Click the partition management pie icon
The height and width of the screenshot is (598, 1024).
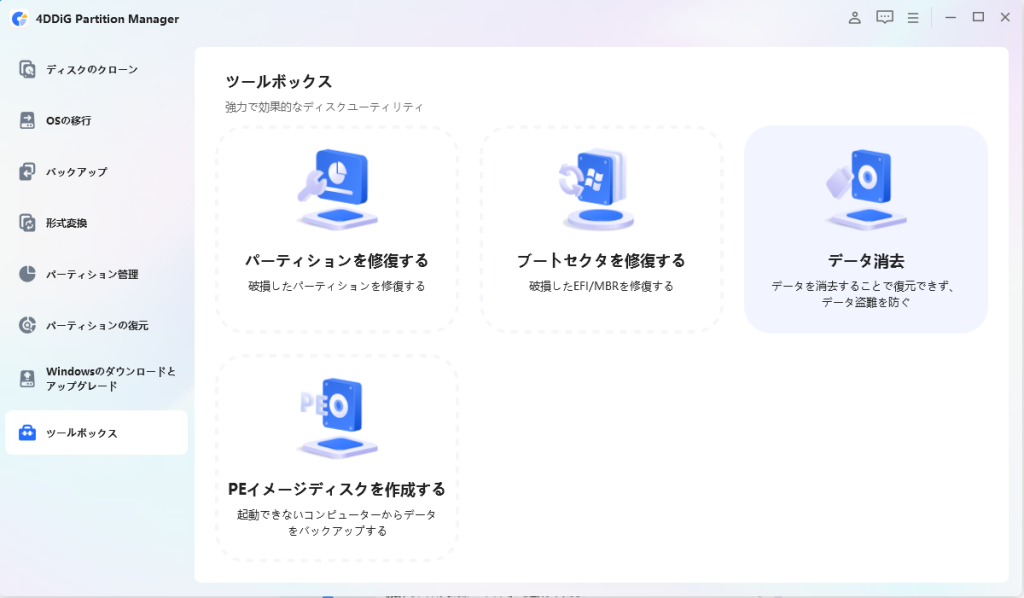(28, 274)
